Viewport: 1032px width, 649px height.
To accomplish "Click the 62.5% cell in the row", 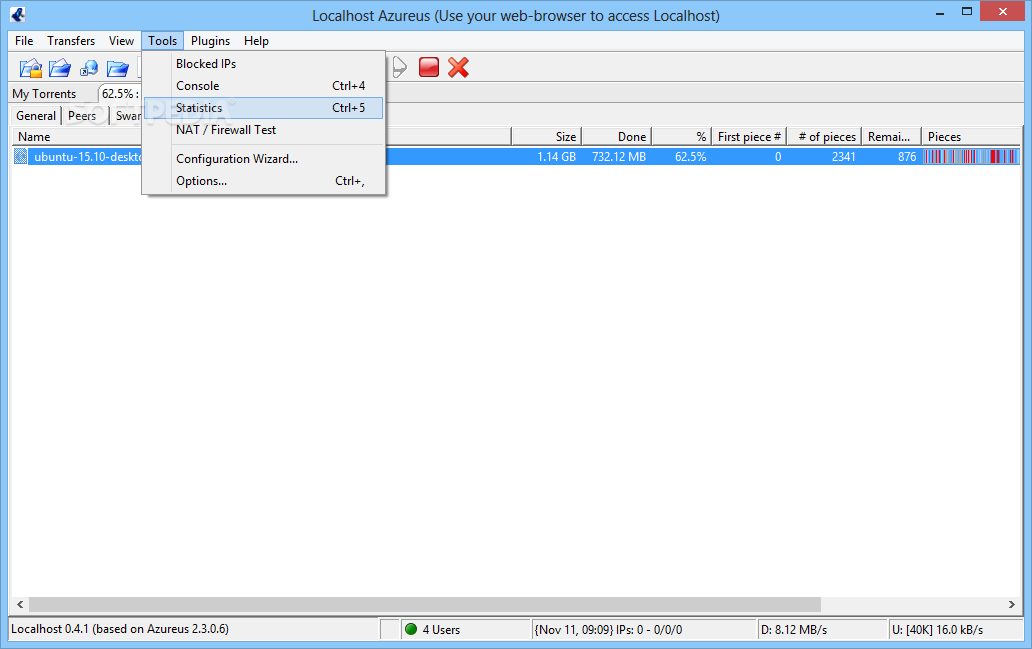I will (690, 157).
